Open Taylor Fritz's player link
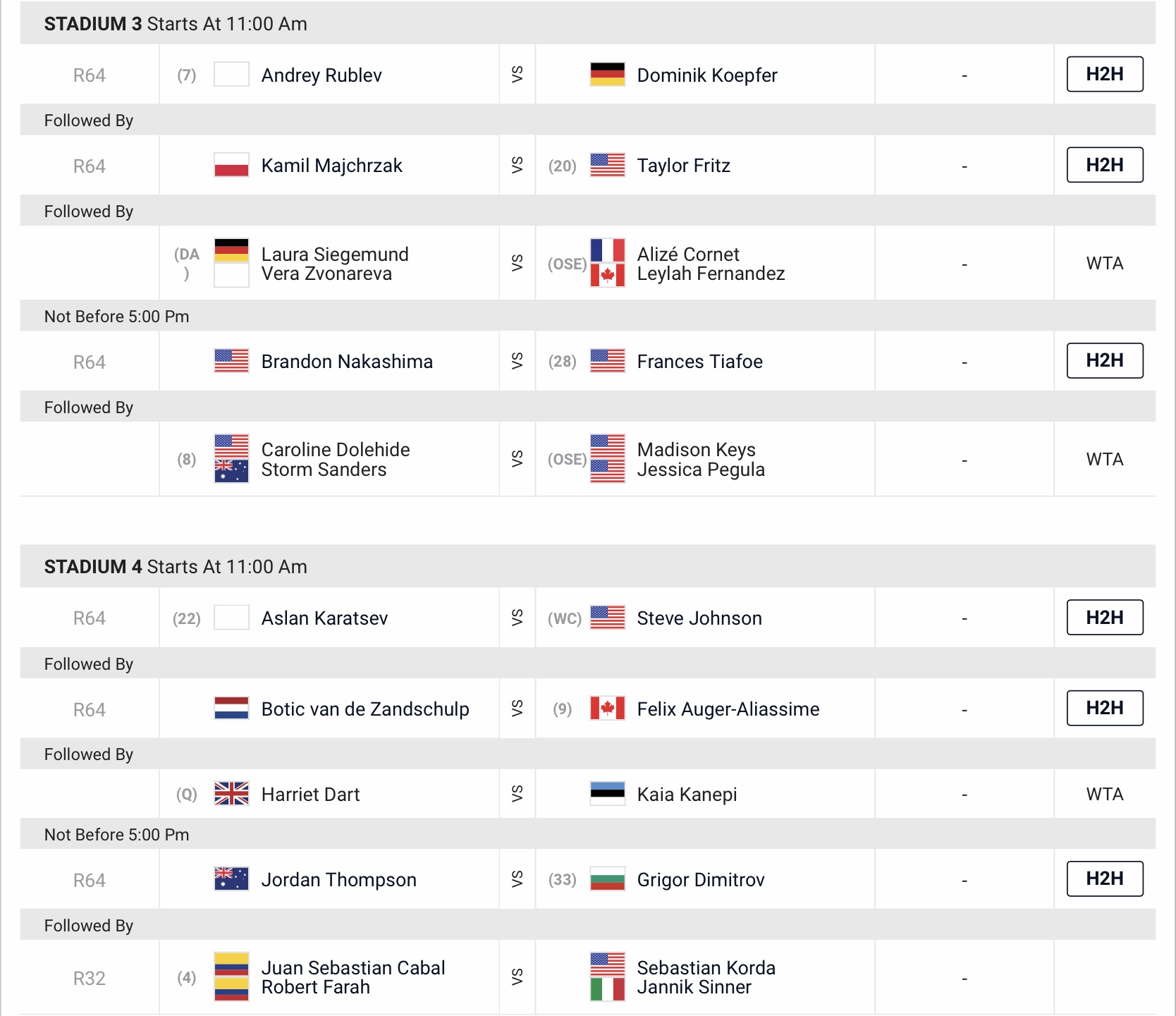The width and height of the screenshot is (1176, 1016). (x=684, y=166)
